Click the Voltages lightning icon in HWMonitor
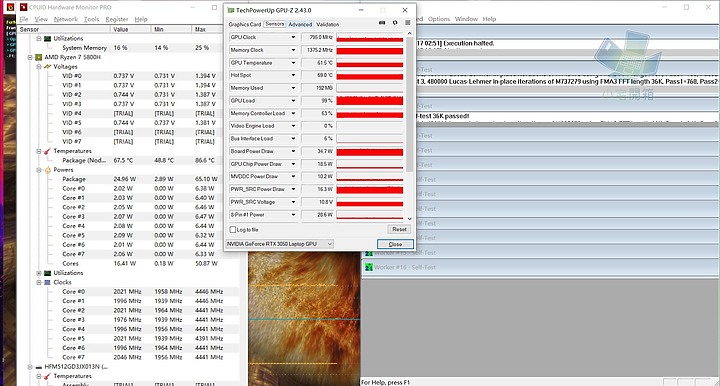This screenshot has width=720, height=386. [47, 67]
